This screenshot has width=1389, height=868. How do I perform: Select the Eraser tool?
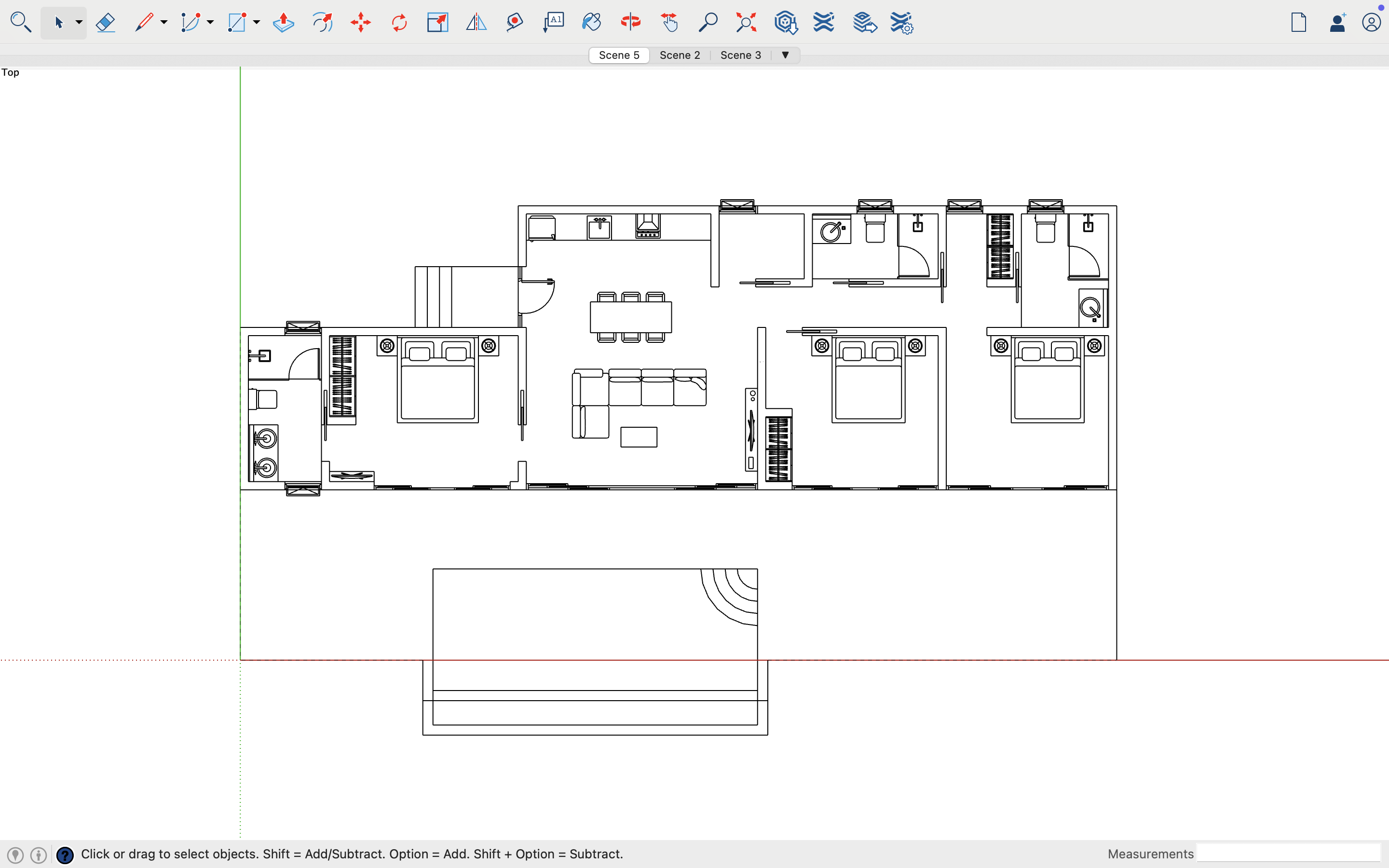(x=106, y=22)
